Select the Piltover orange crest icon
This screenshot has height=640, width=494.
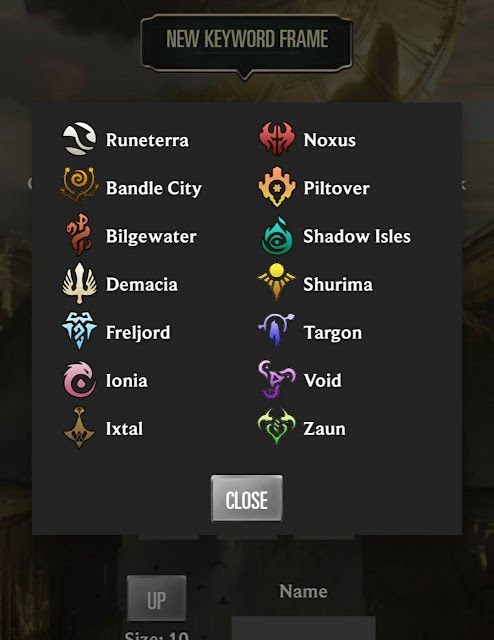(277, 186)
